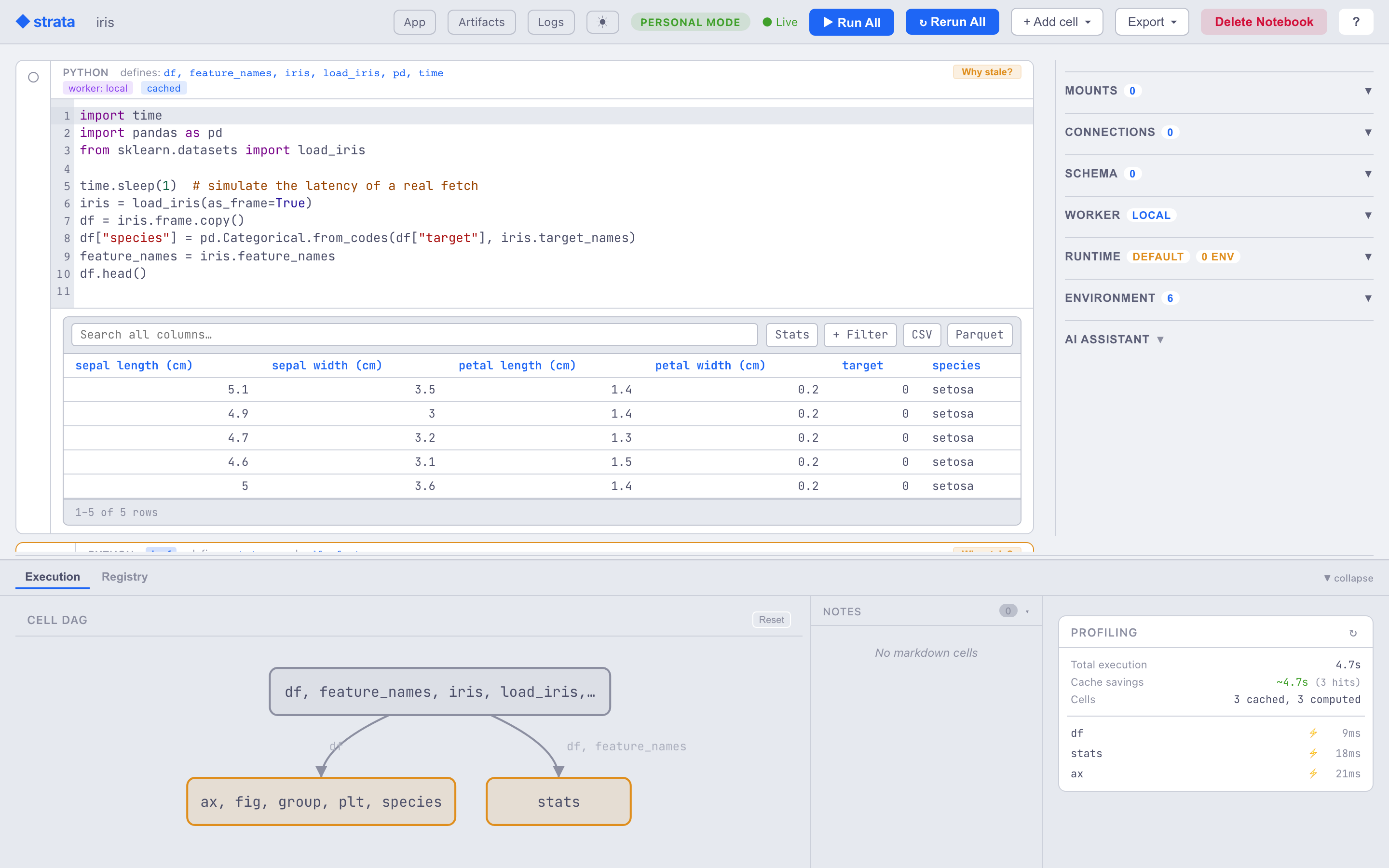Open the Artifacts view

(x=481, y=22)
